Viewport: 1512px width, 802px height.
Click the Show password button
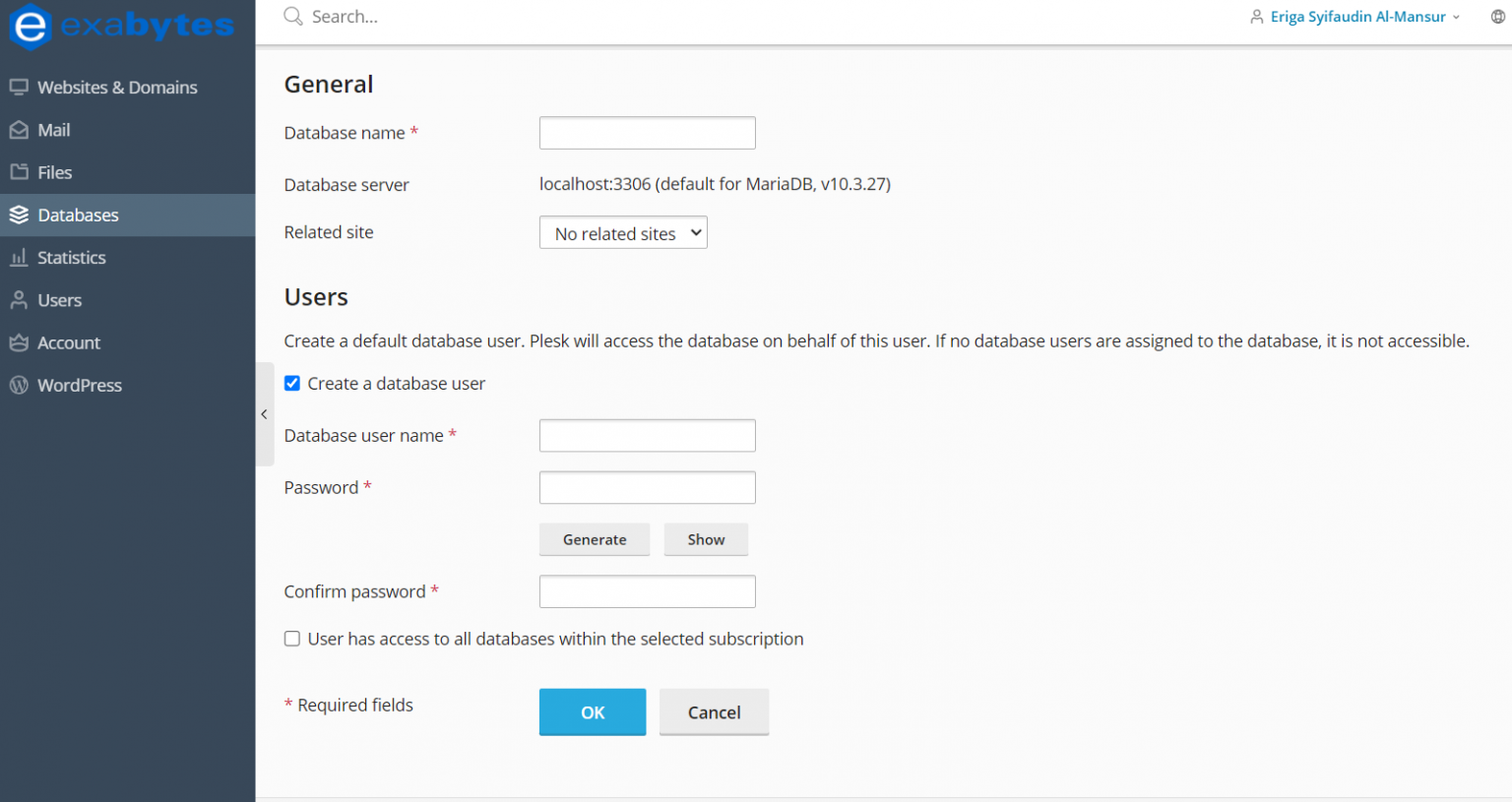[x=706, y=539]
